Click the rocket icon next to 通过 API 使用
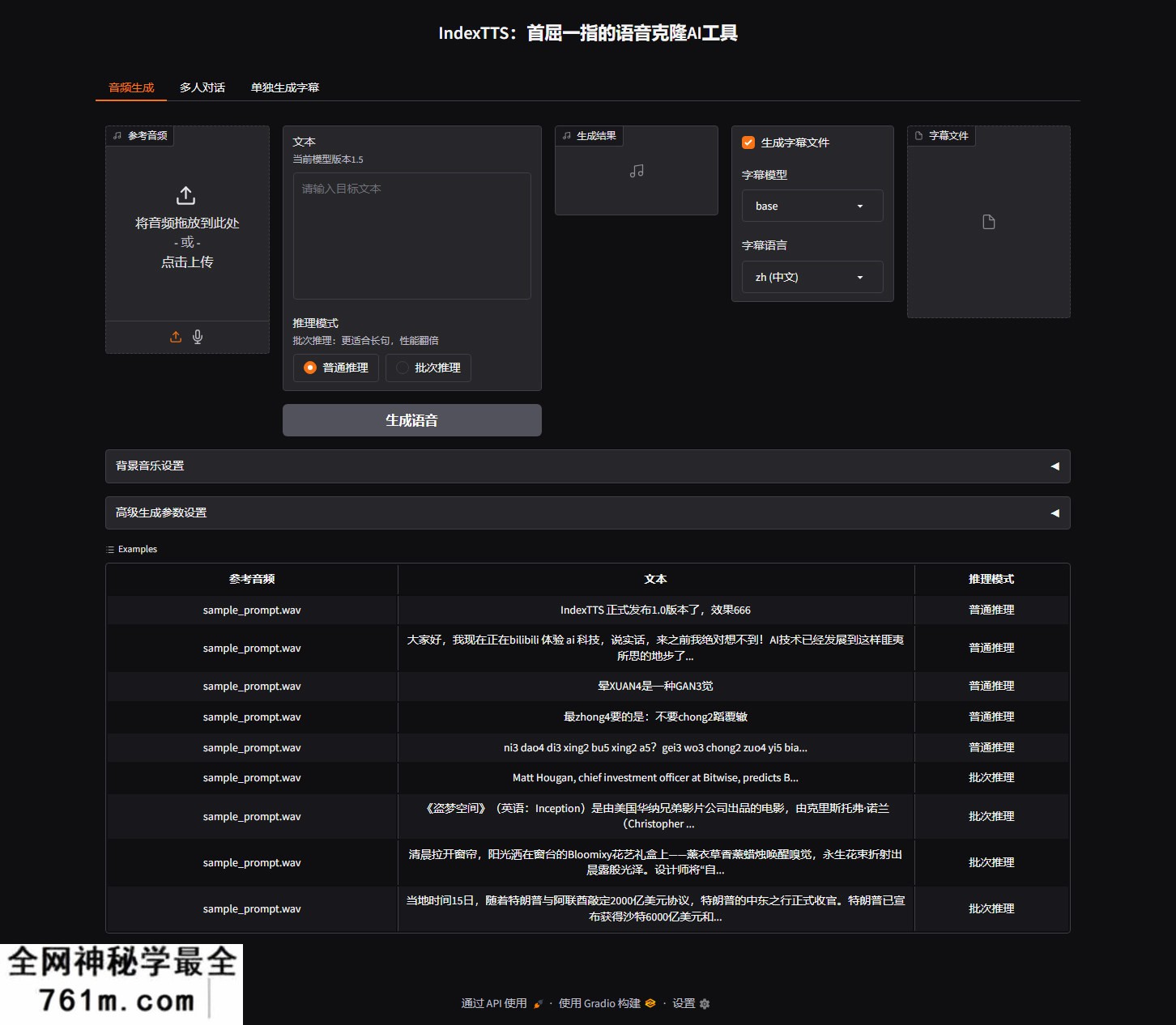 click(x=538, y=1004)
